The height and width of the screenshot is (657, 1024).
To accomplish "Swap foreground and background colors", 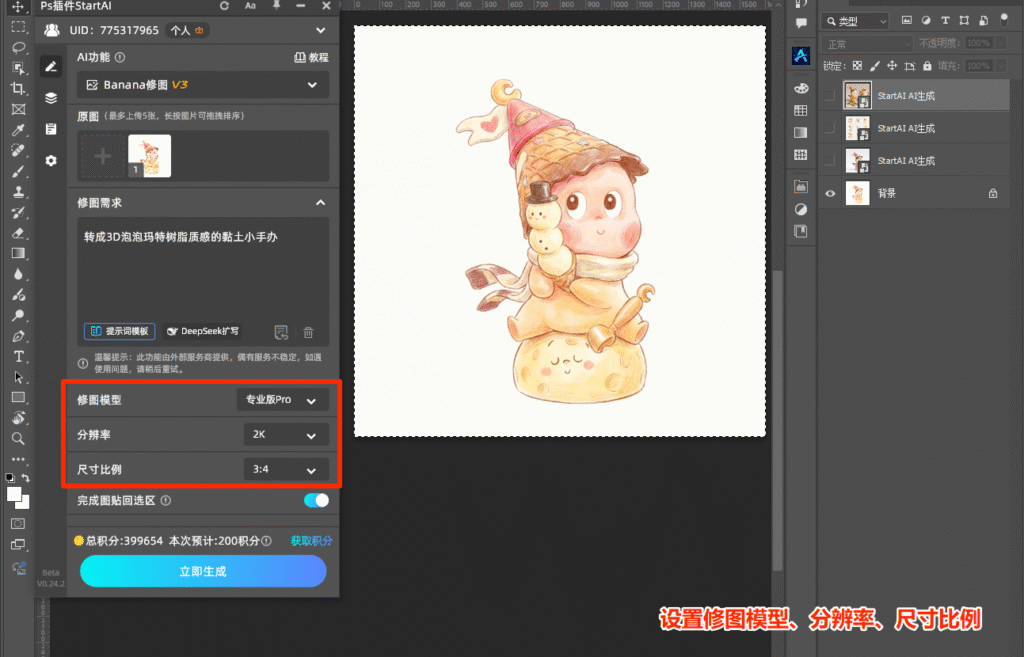I will 25,477.
